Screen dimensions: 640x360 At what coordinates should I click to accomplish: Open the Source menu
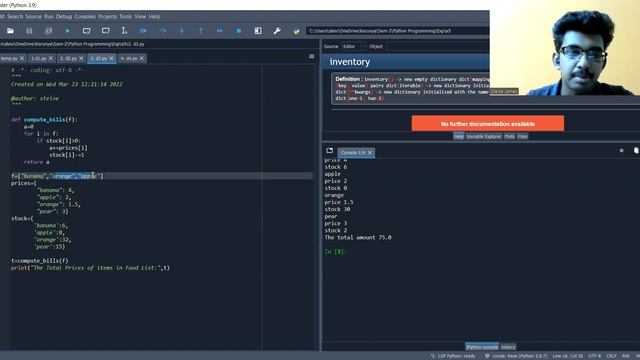coord(33,17)
